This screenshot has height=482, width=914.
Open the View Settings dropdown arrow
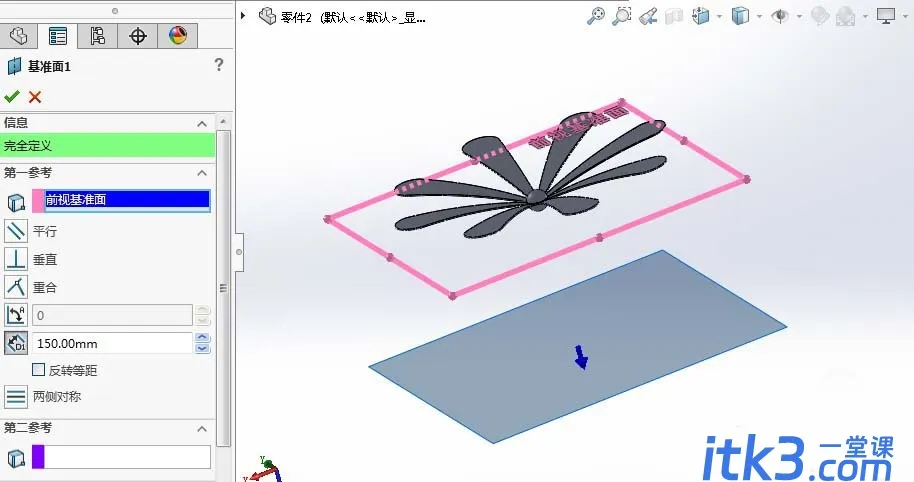coord(906,16)
